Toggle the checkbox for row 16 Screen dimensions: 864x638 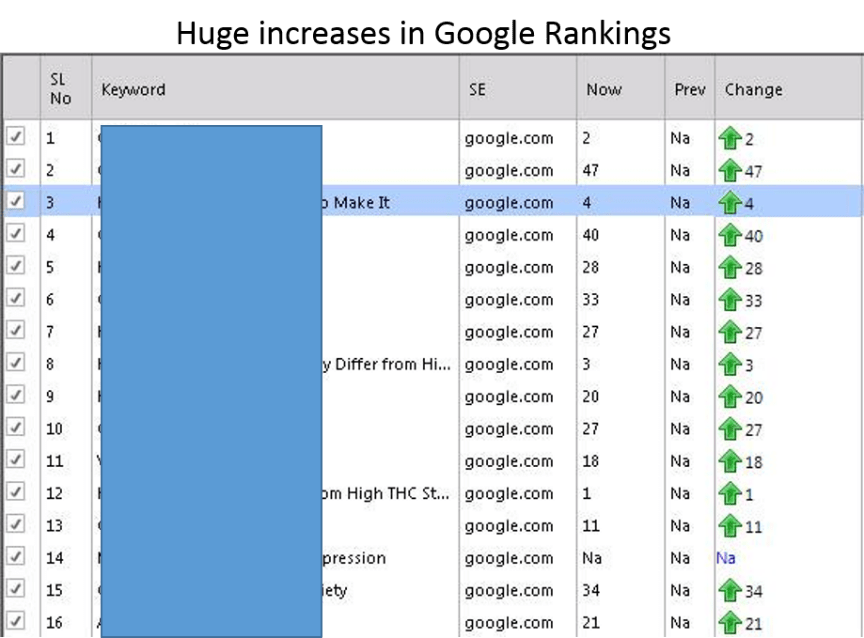(x=15, y=620)
